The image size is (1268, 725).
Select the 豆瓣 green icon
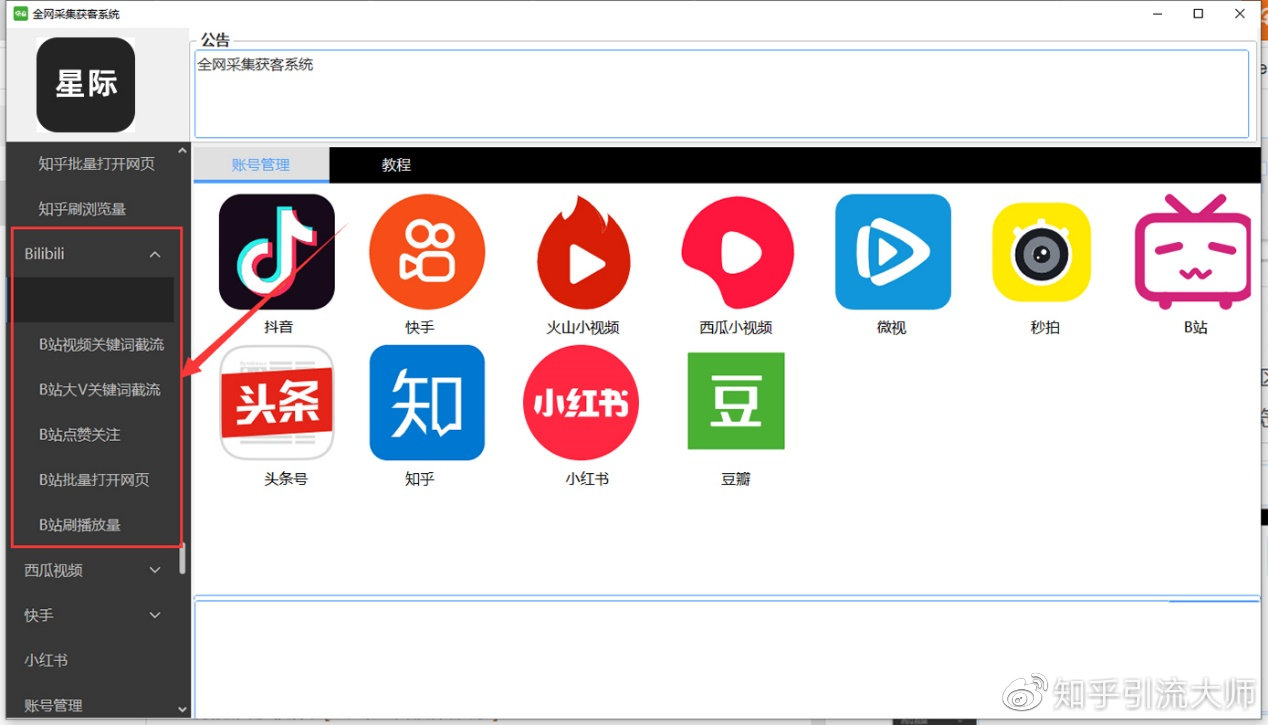736,401
